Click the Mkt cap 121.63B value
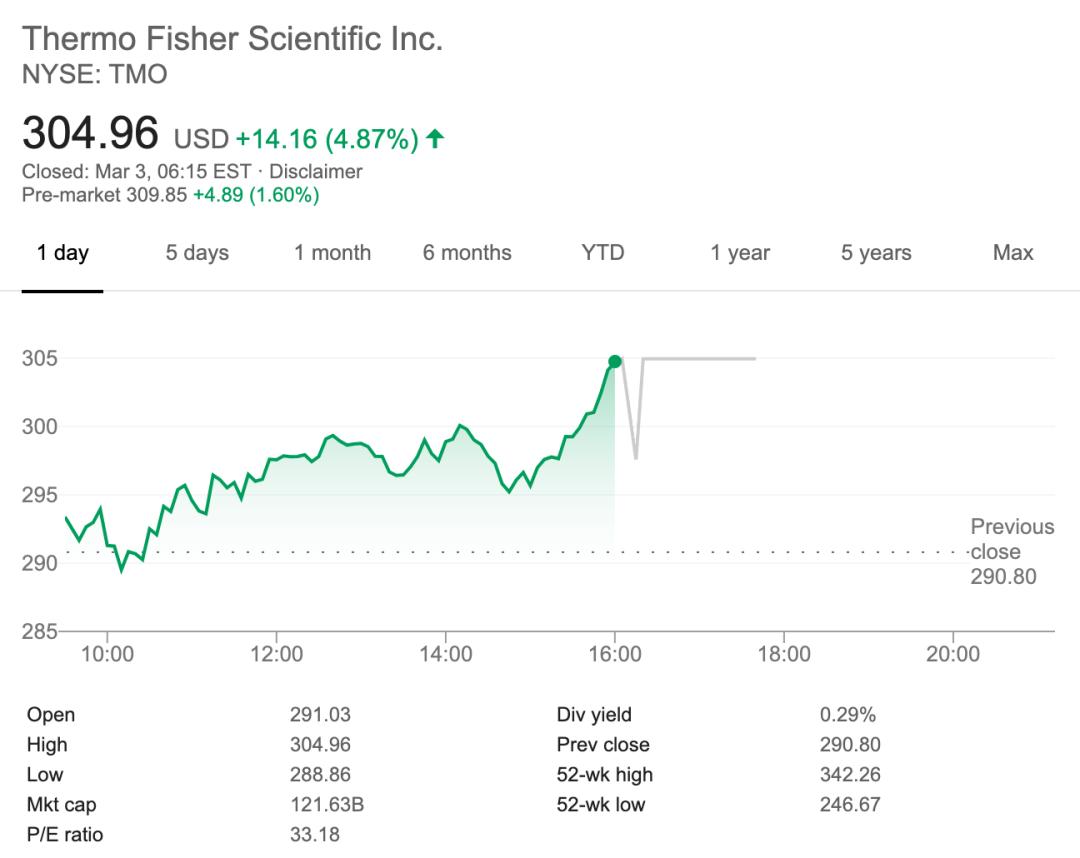The height and width of the screenshot is (858, 1080). pos(325,805)
